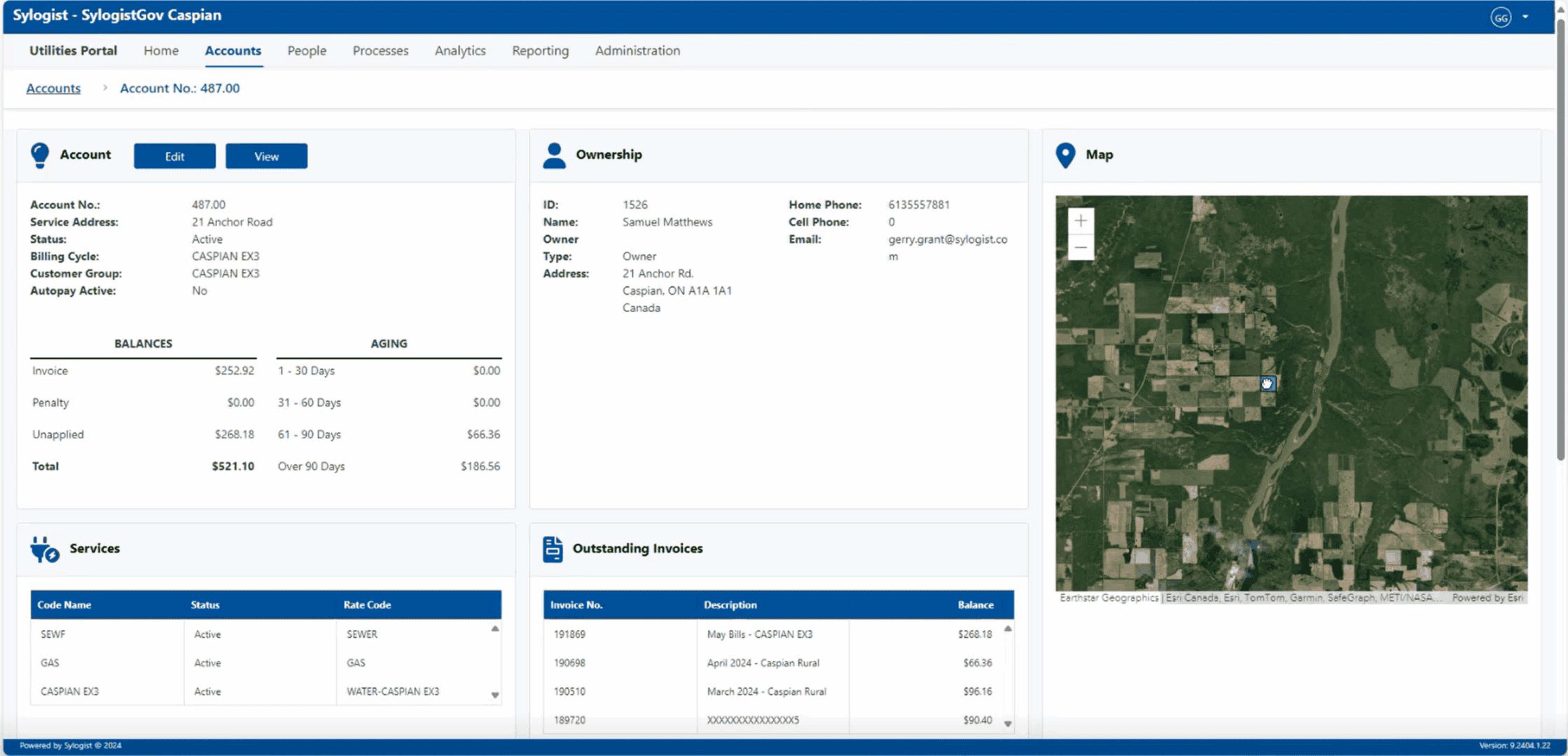Open the user account dropdown arrow
This screenshot has height=756, width=1568.
pyautogui.click(x=1525, y=17)
